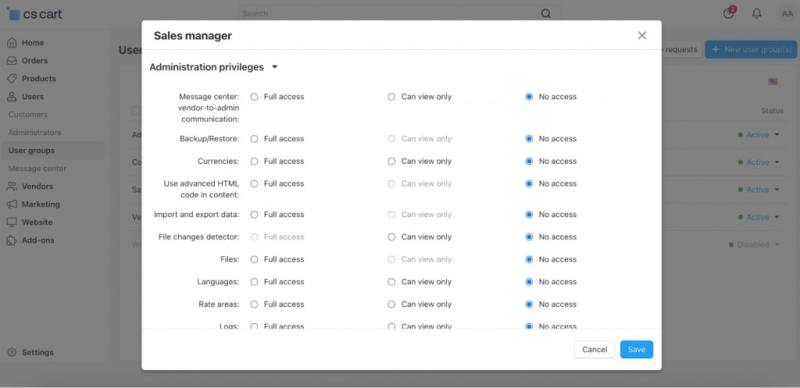Set Languages to Can view only
This screenshot has width=800, height=388.
point(391,282)
